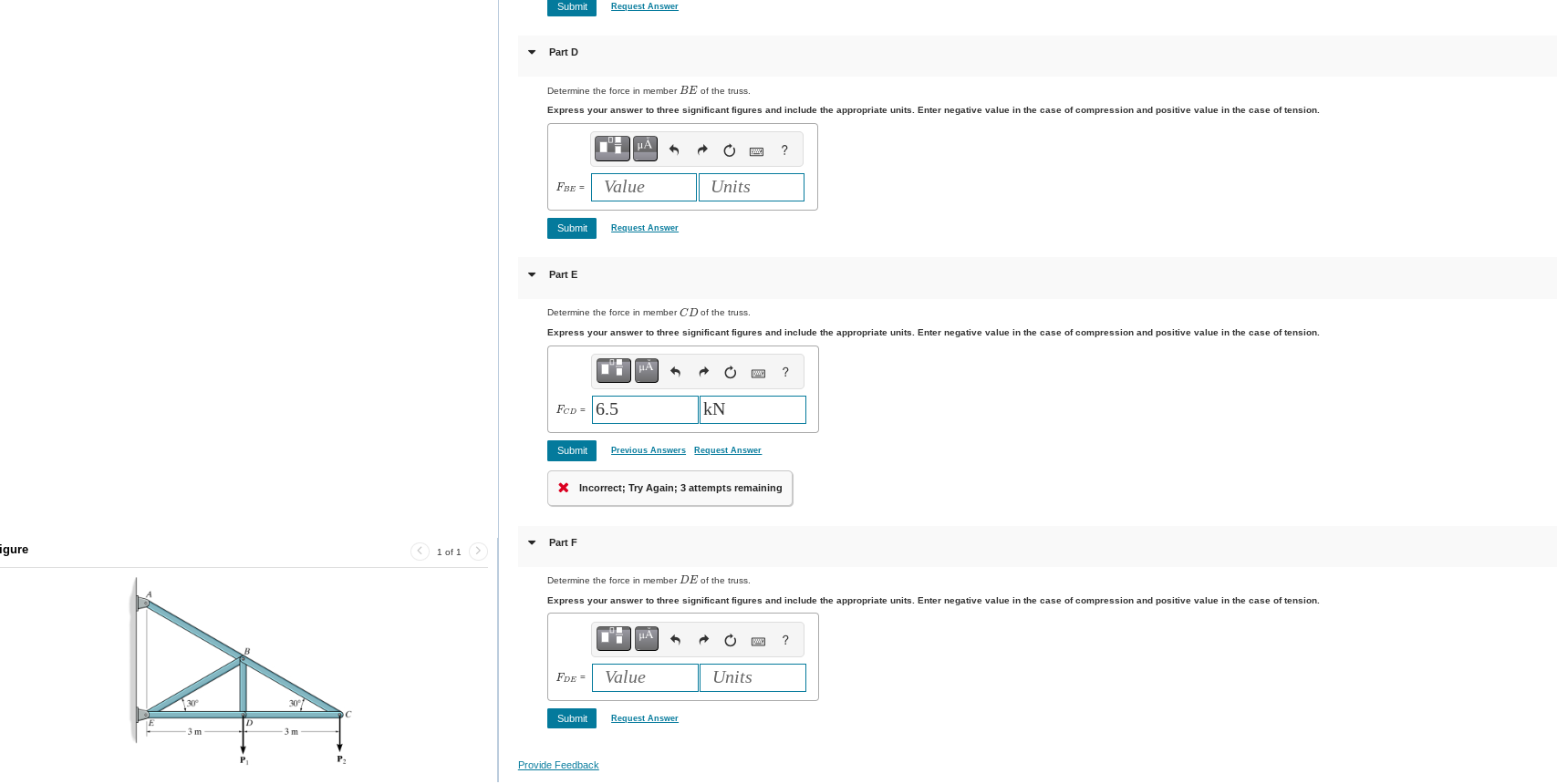This screenshot has height=784, width=1557.
Task: Click FBE Value input field
Action: point(644,187)
